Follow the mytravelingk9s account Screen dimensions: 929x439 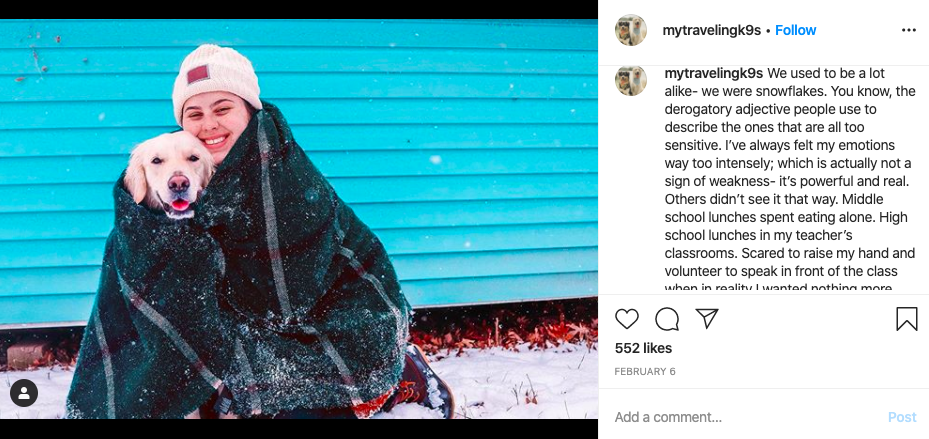[x=795, y=30]
